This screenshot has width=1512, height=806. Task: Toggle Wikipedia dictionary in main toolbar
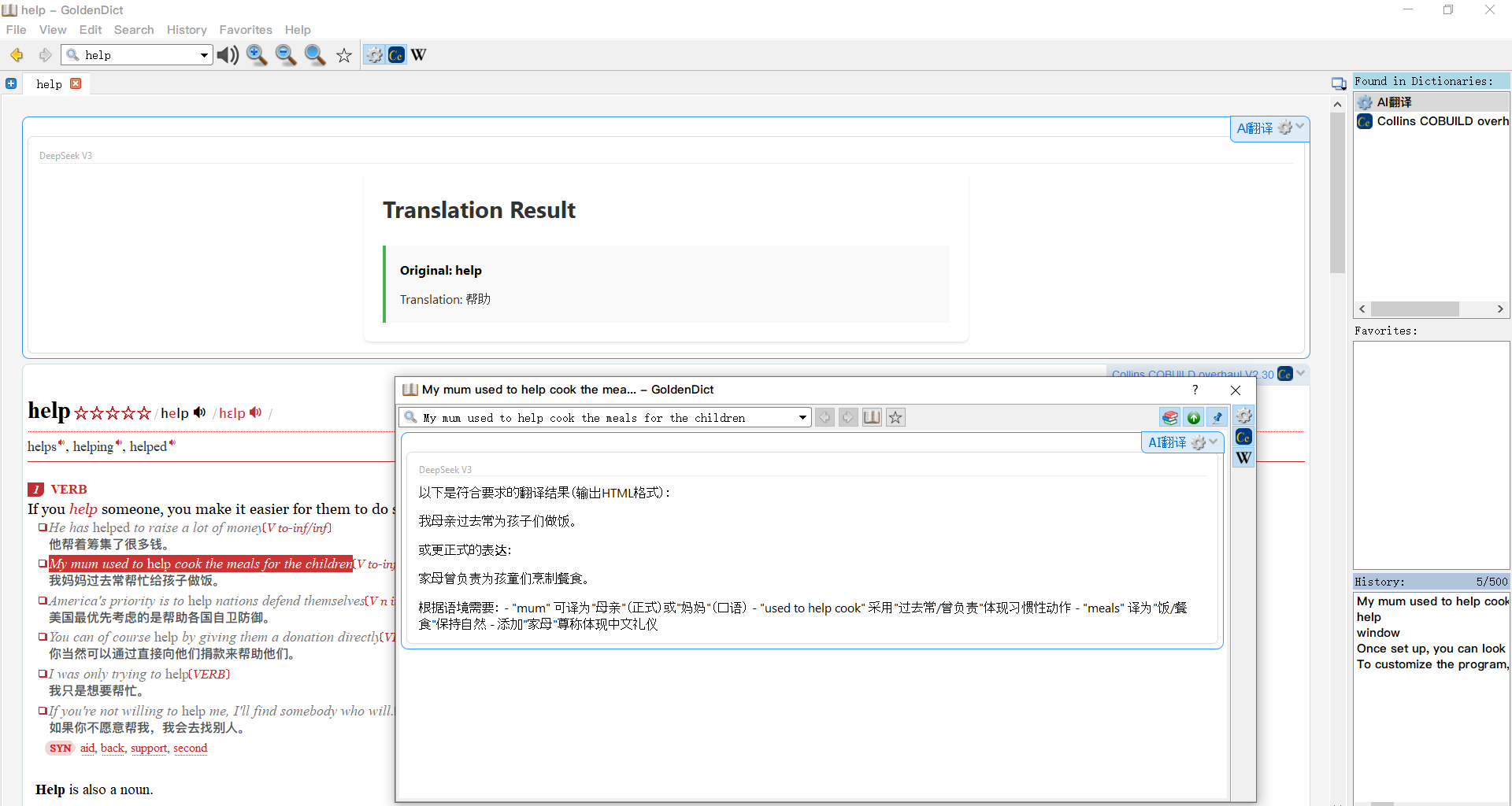tap(419, 55)
